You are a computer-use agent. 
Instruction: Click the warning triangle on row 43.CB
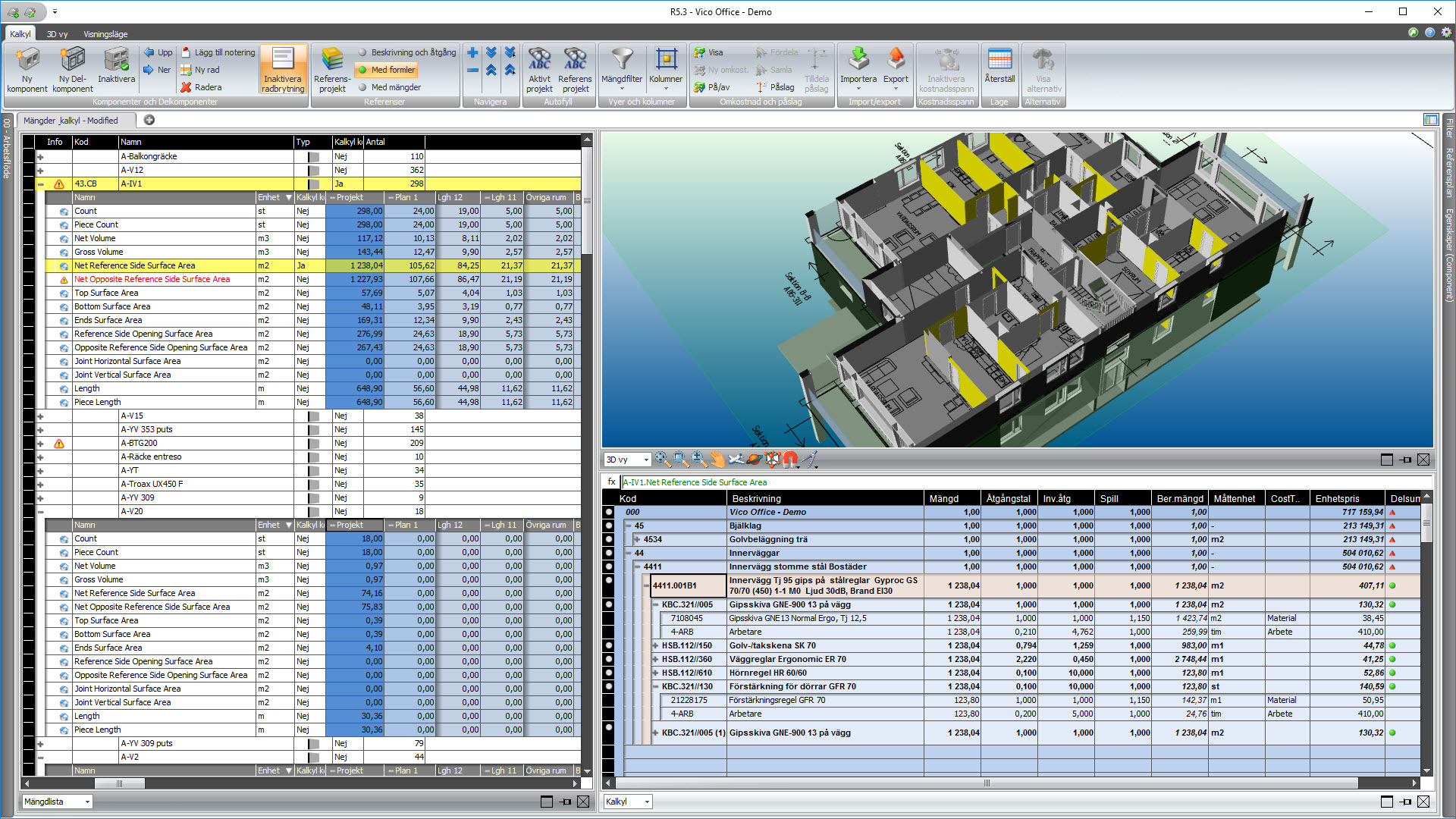coord(59,184)
